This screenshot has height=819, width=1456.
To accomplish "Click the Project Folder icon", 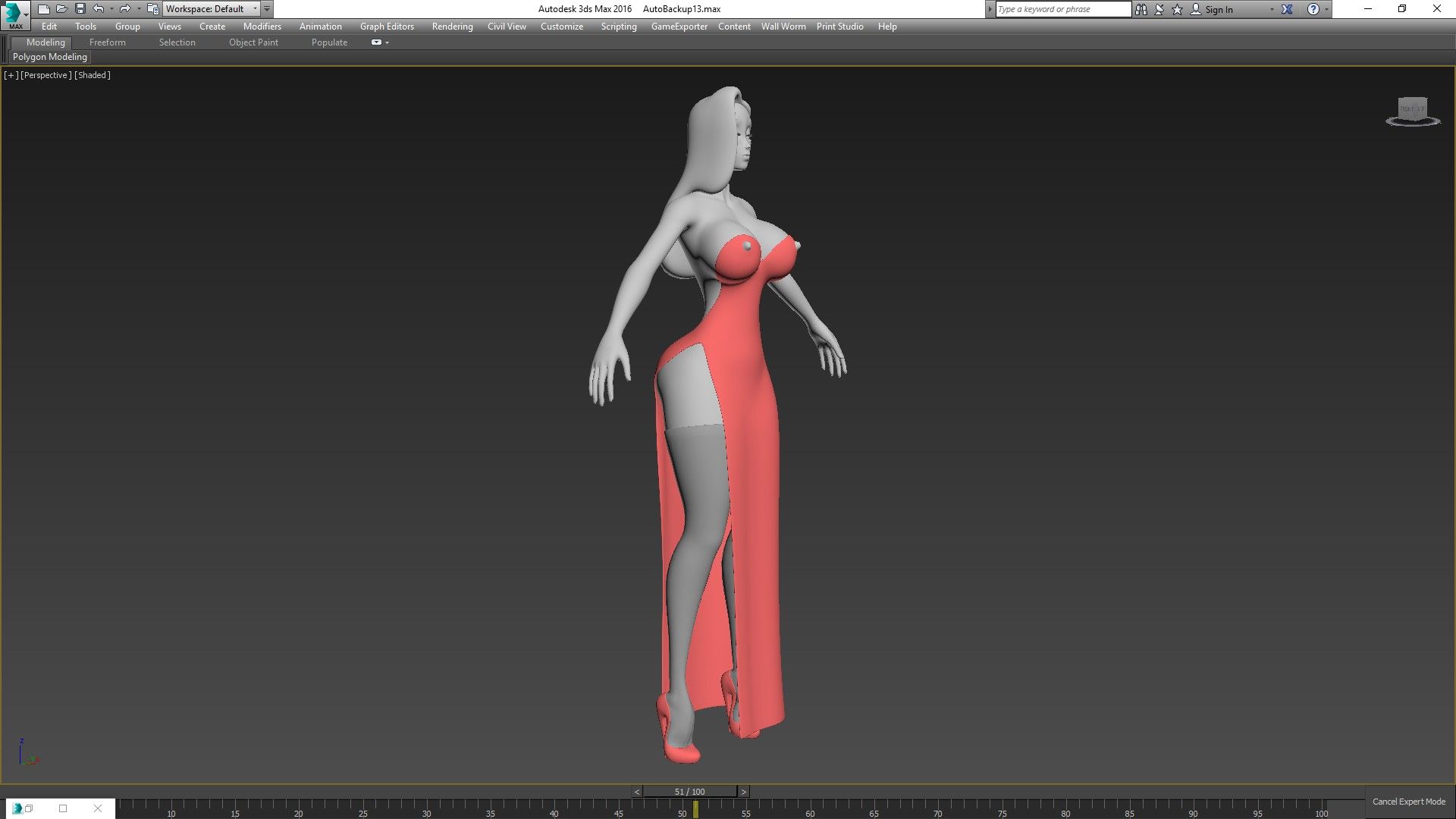I will click(x=153, y=9).
